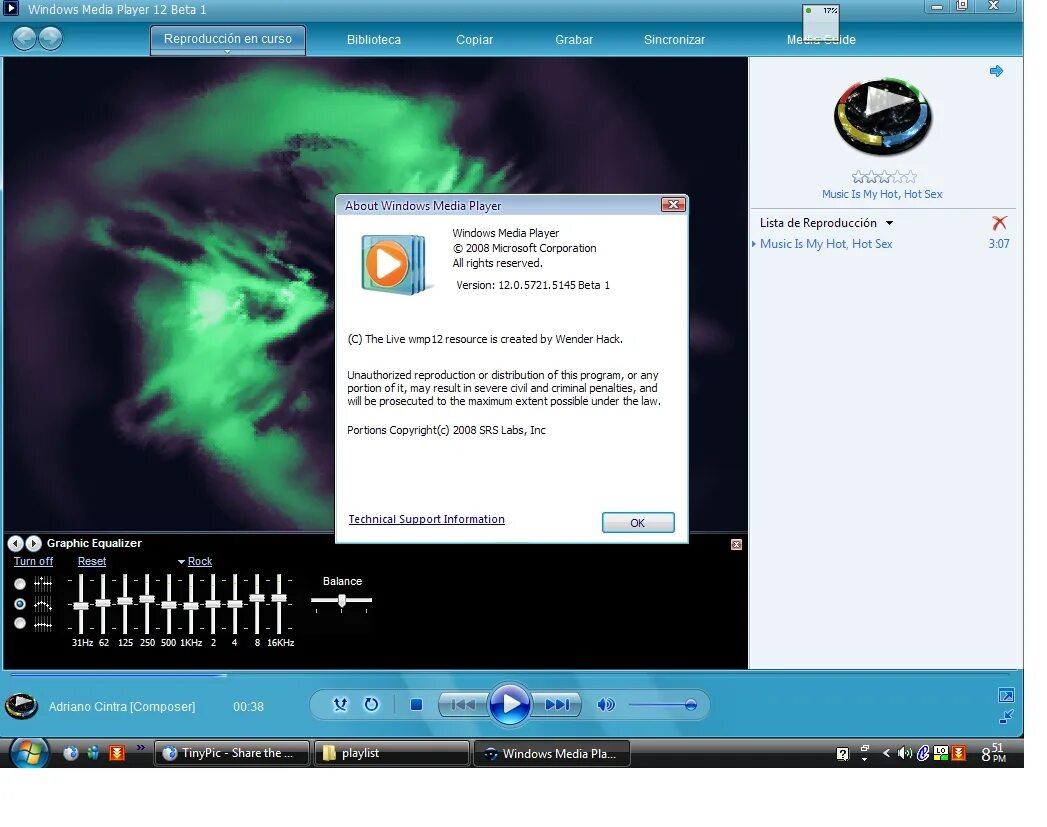
Task: Click the taskbar clock
Action: pos(994,753)
